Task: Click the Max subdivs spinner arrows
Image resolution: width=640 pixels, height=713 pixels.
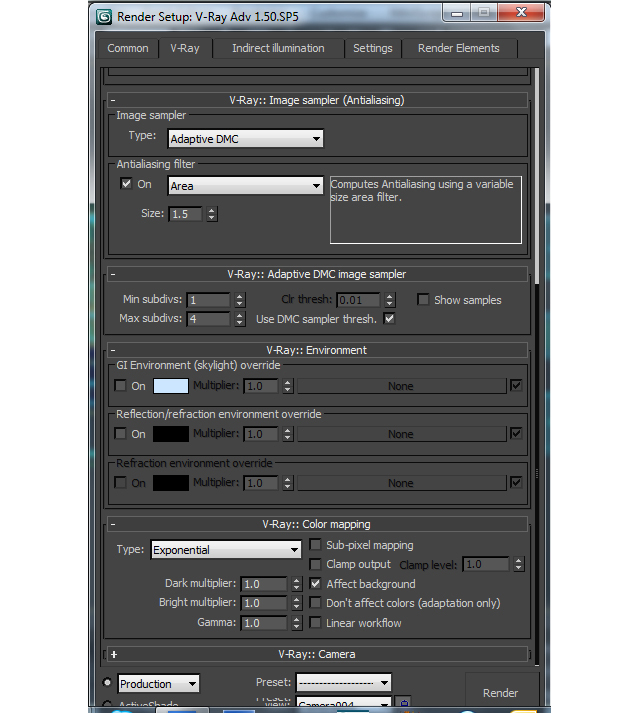Action: (x=240, y=319)
